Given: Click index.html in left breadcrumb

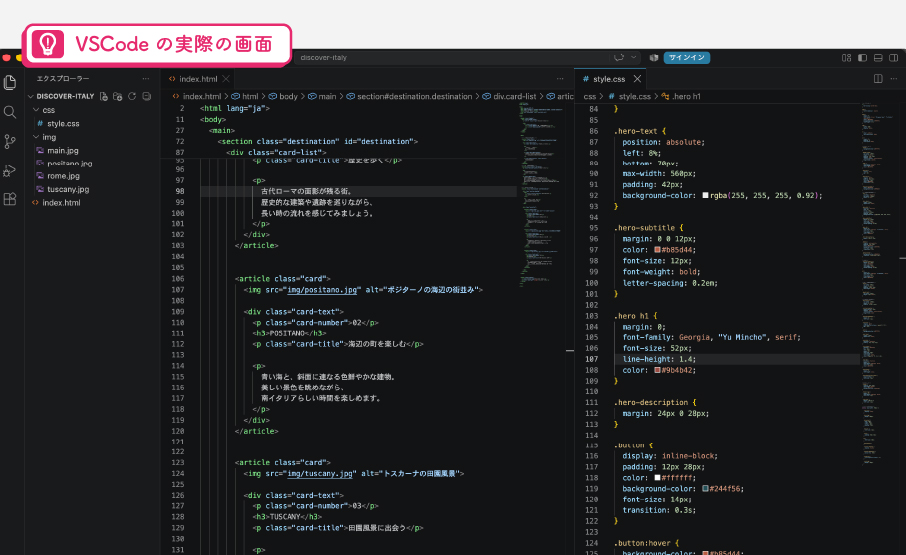Looking at the screenshot, I should pyautogui.click(x=202, y=96).
